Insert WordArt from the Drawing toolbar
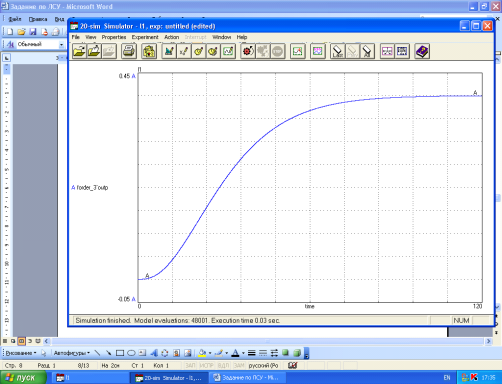502x384 pixels. pos(154,353)
